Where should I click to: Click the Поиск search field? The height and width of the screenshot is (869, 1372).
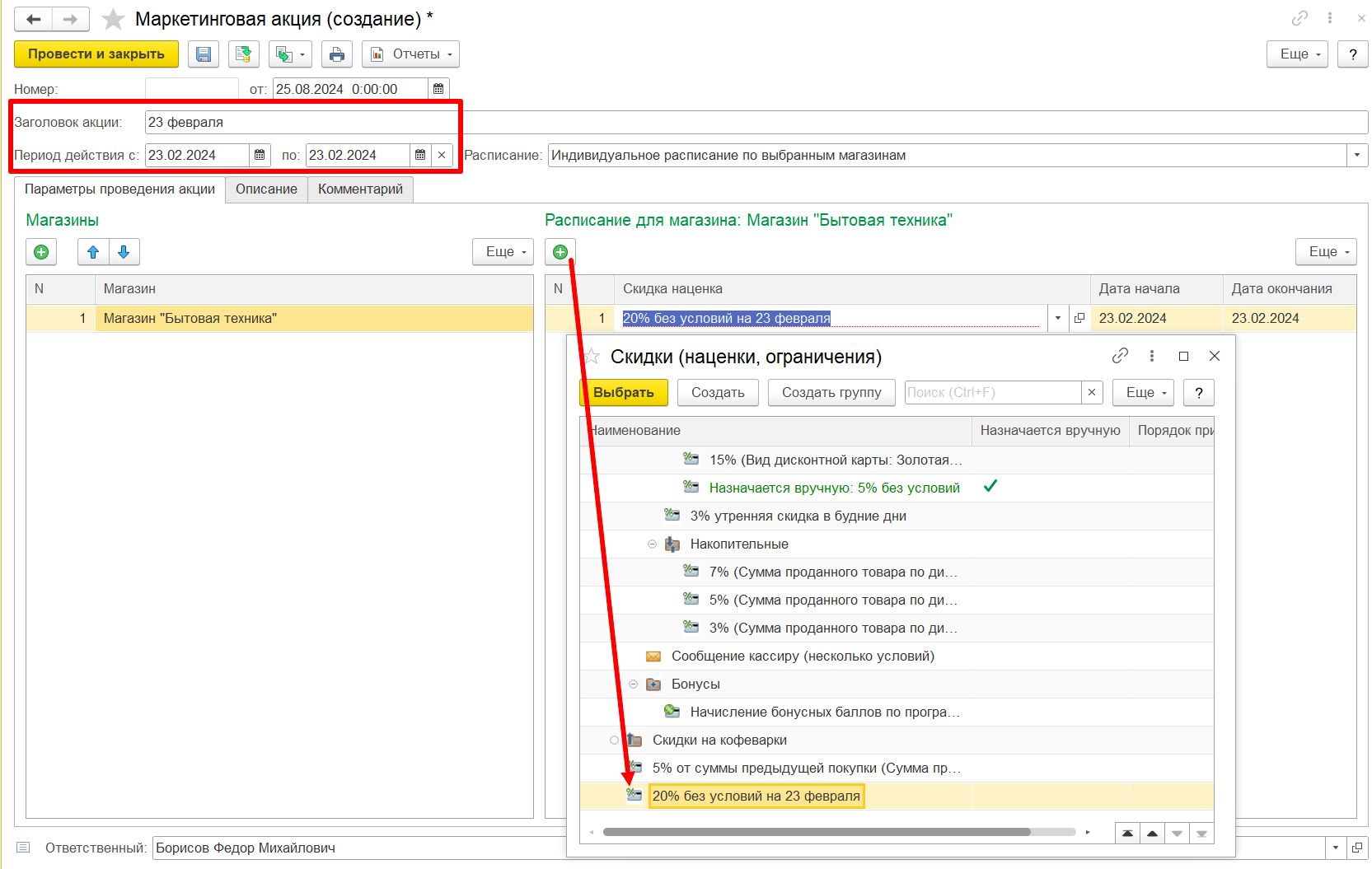(x=991, y=393)
